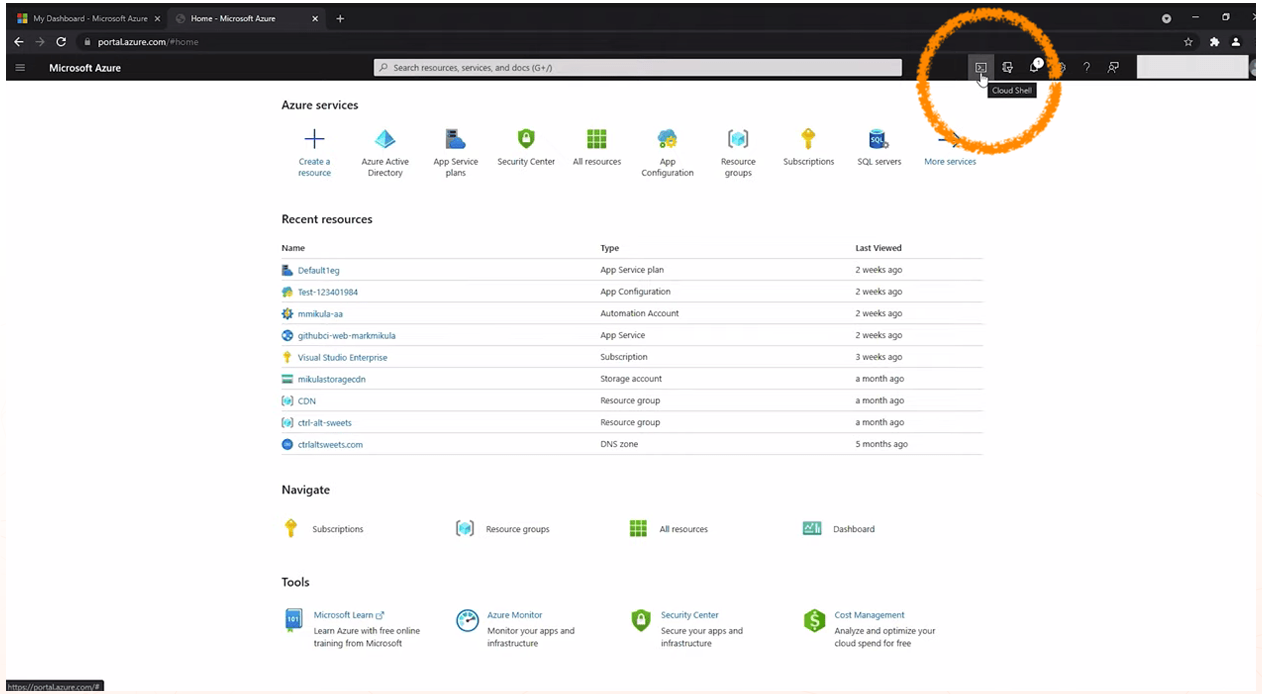
Task: Open a new browser tab
Action: pyautogui.click(x=340, y=18)
